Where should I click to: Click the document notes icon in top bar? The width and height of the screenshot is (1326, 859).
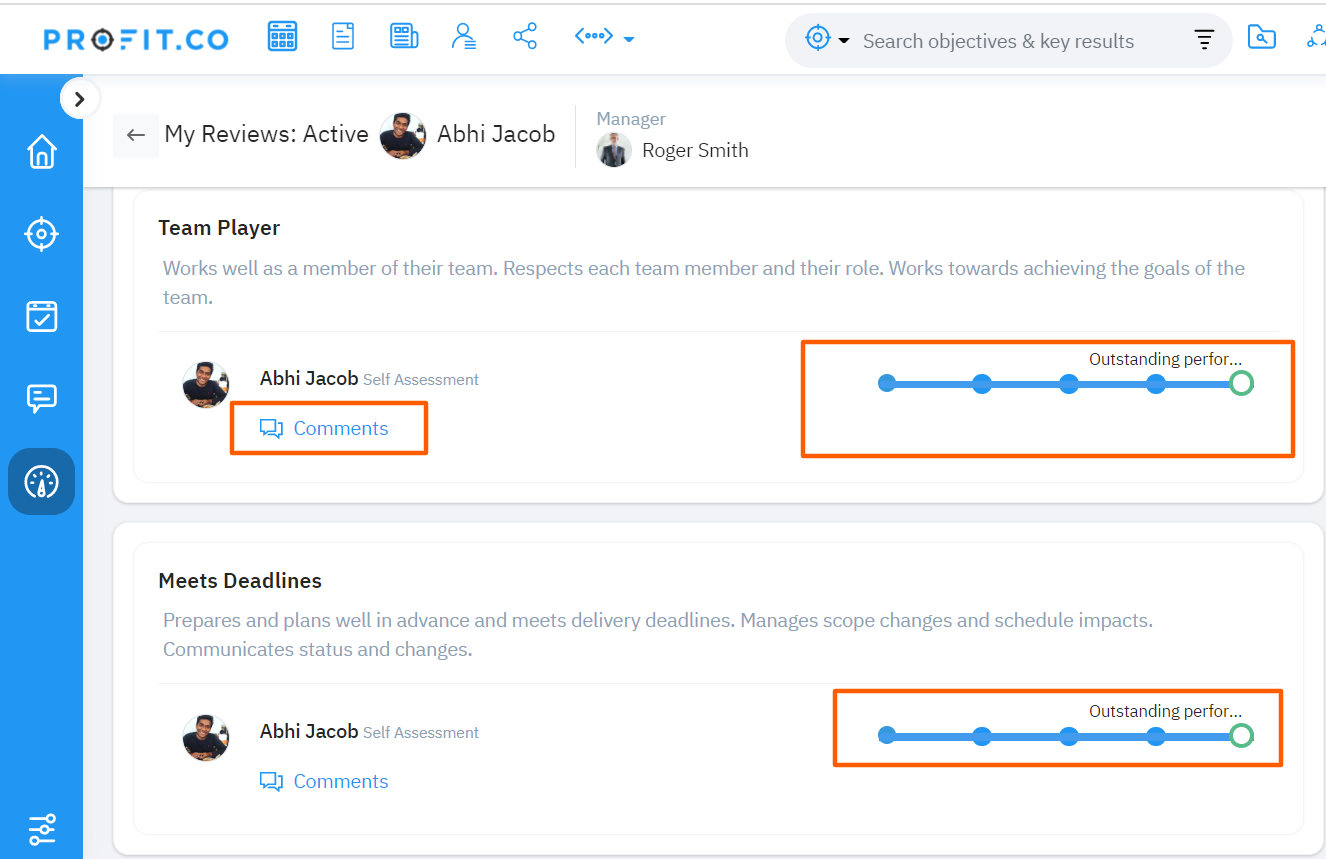[x=343, y=37]
